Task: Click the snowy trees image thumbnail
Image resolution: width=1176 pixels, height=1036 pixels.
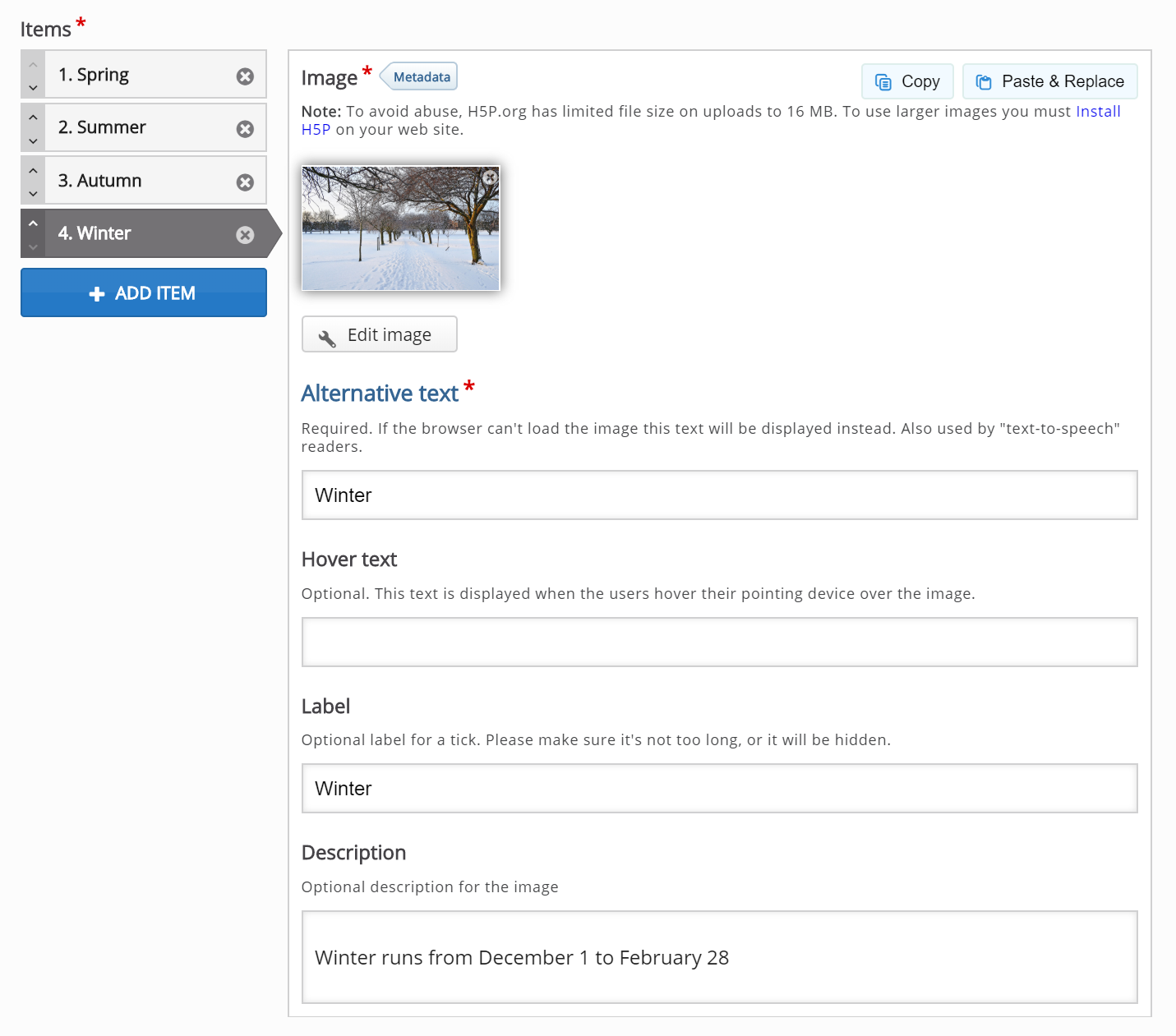Action: point(400,228)
